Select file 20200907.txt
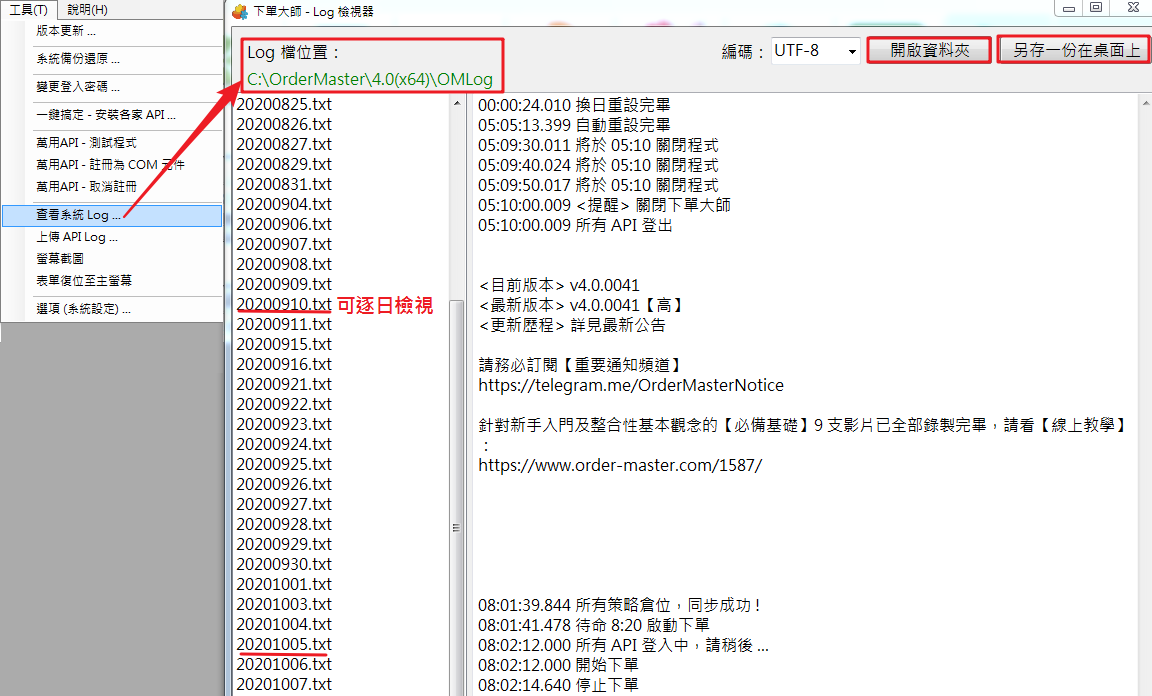 point(284,244)
